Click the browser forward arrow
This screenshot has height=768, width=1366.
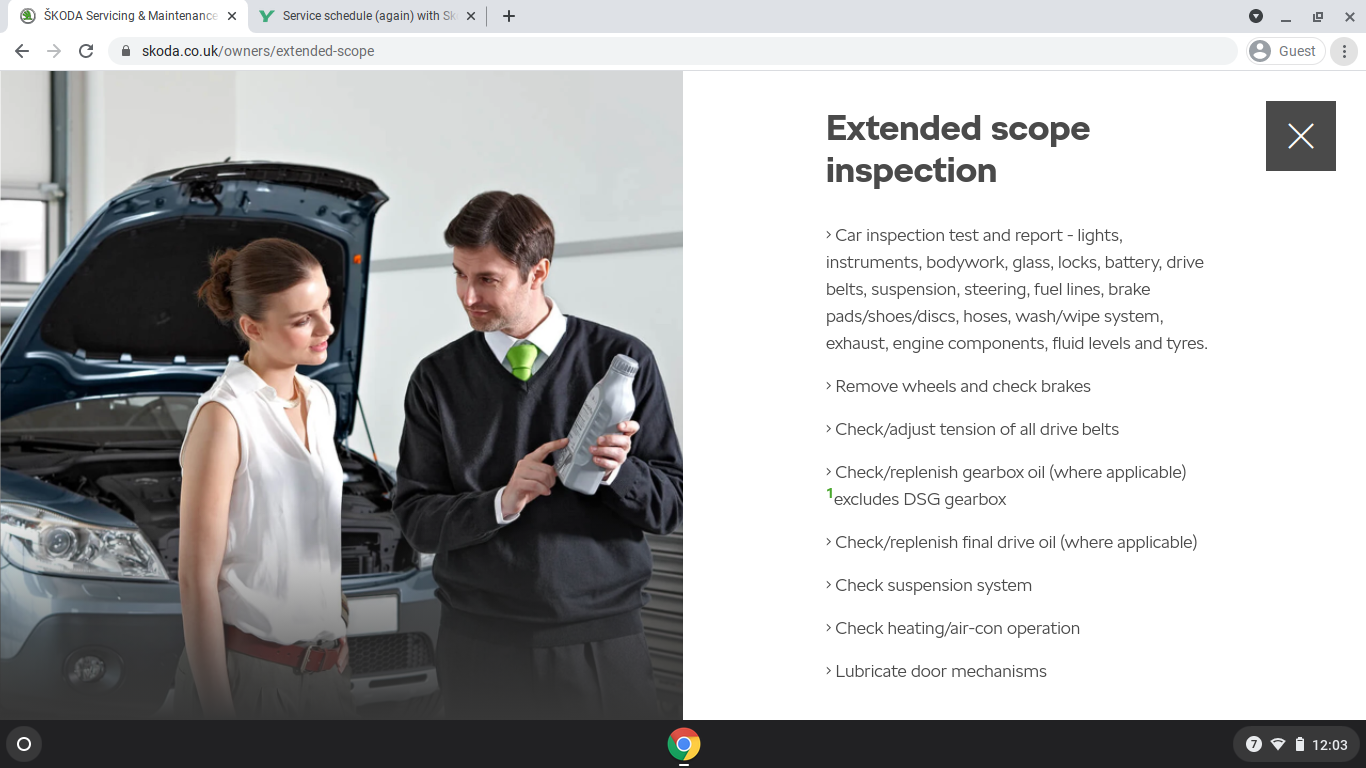(x=54, y=51)
